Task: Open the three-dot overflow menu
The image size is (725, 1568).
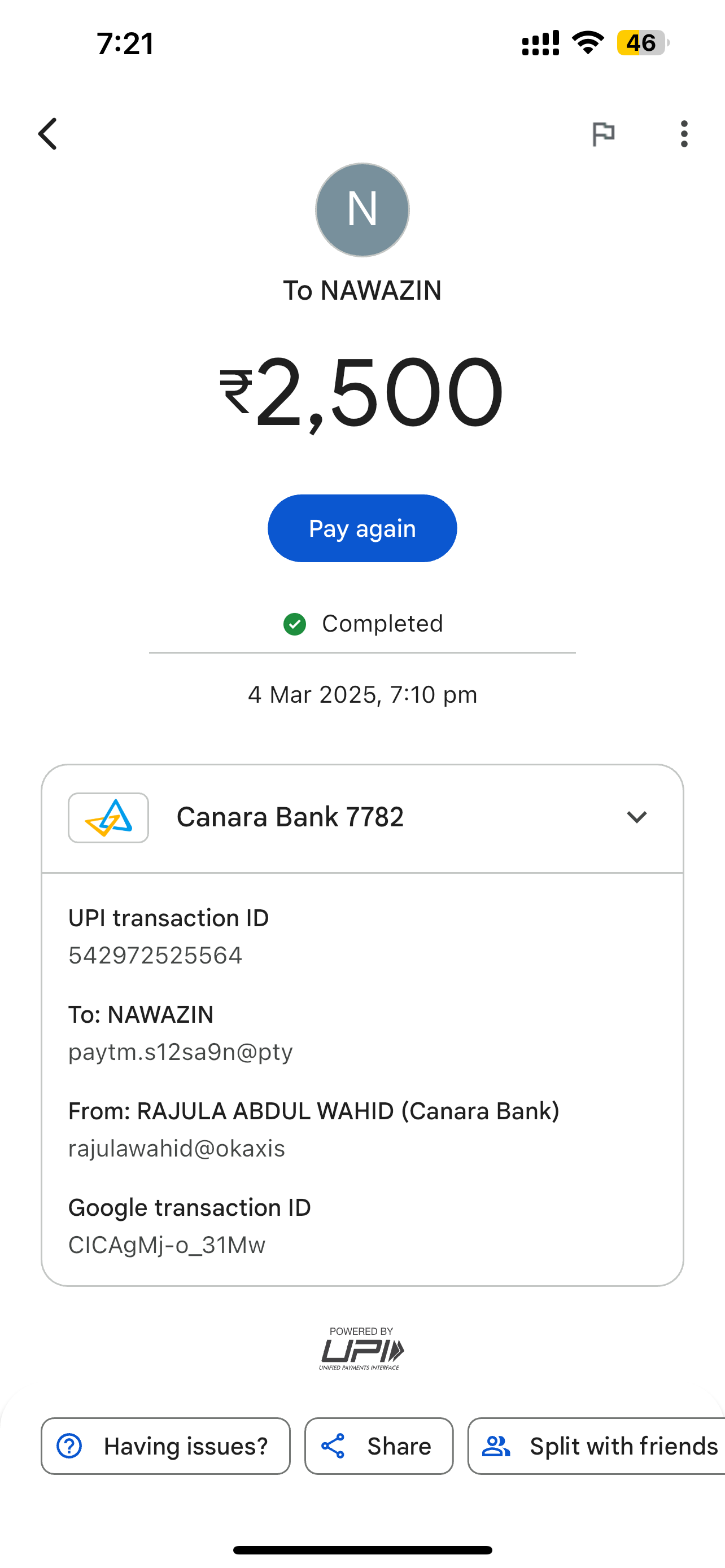Action: pyautogui.click(x=684, y=134)
